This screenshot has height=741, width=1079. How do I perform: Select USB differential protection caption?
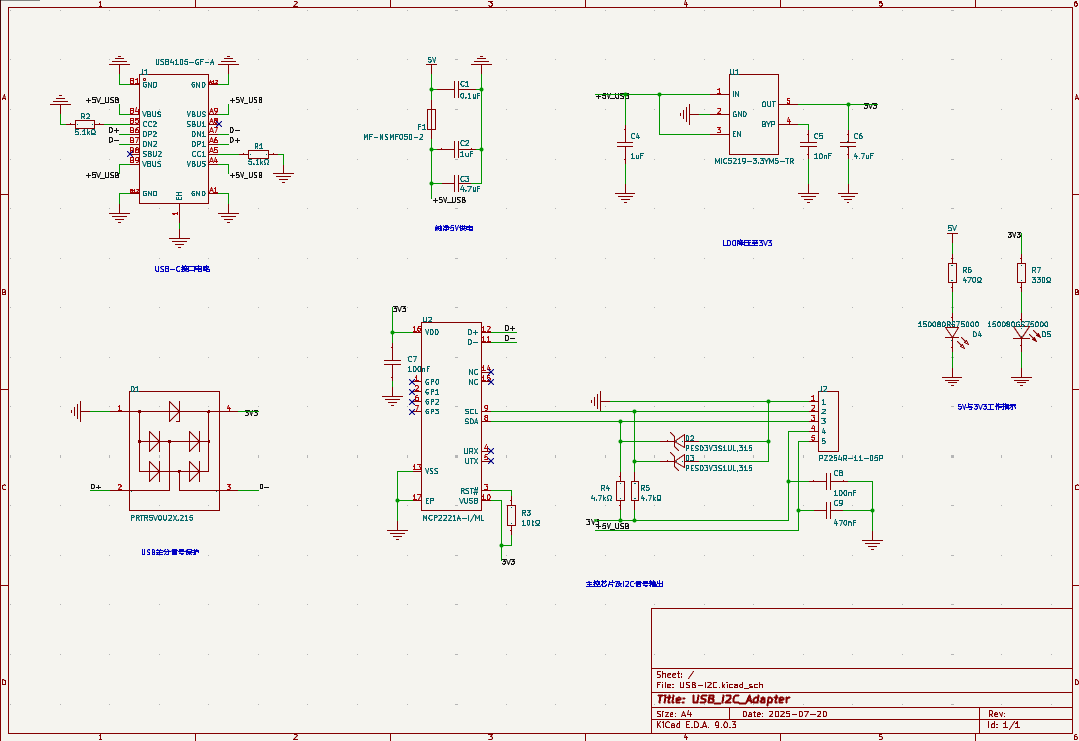pos(170,552)
